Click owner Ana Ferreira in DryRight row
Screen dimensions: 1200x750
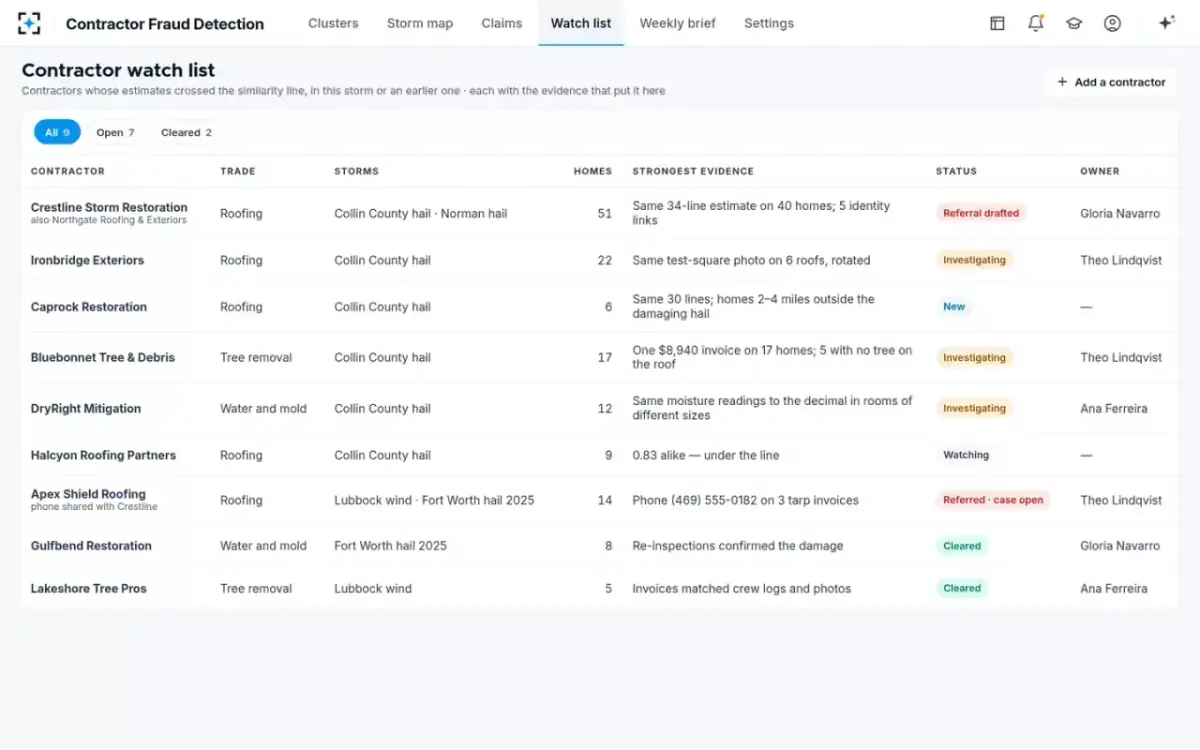point(1113,408)
